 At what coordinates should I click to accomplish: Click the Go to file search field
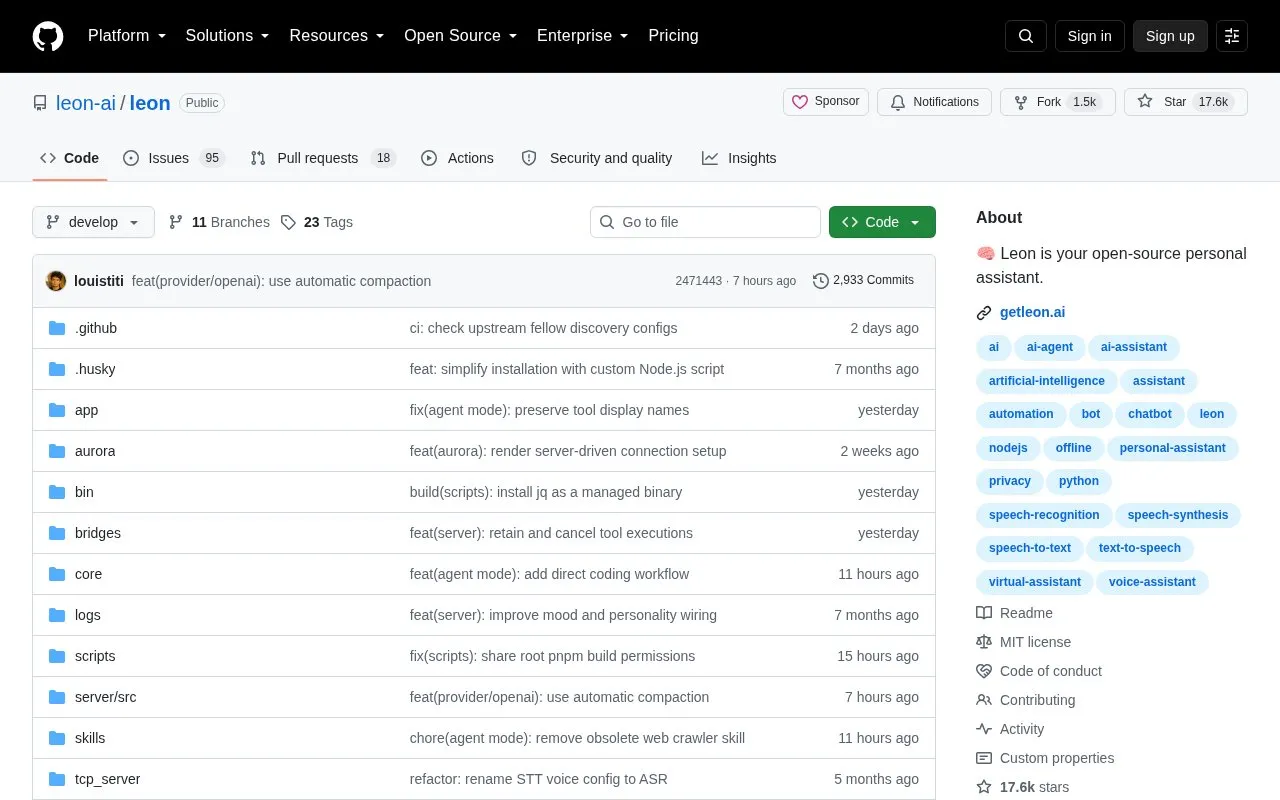coord(705,222)
